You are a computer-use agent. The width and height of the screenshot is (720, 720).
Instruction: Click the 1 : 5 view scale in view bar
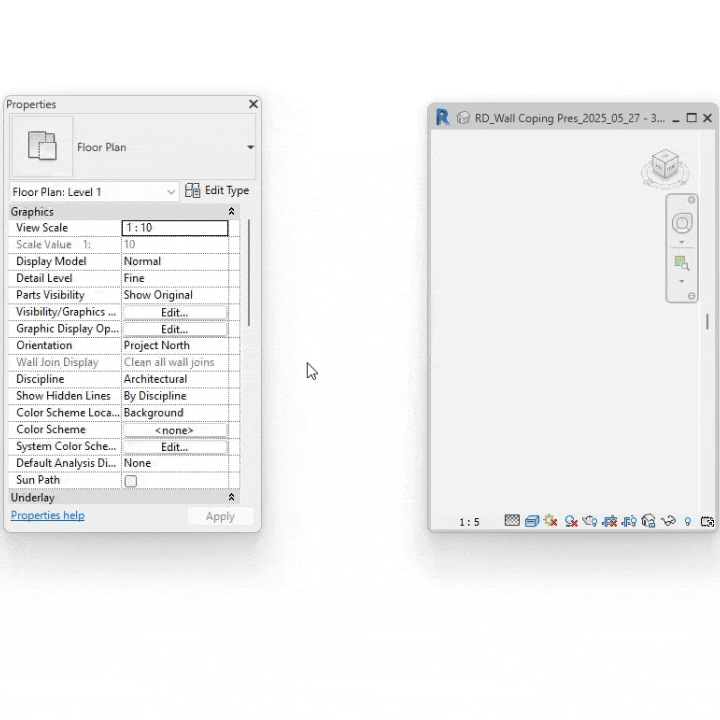click(469, 522)
